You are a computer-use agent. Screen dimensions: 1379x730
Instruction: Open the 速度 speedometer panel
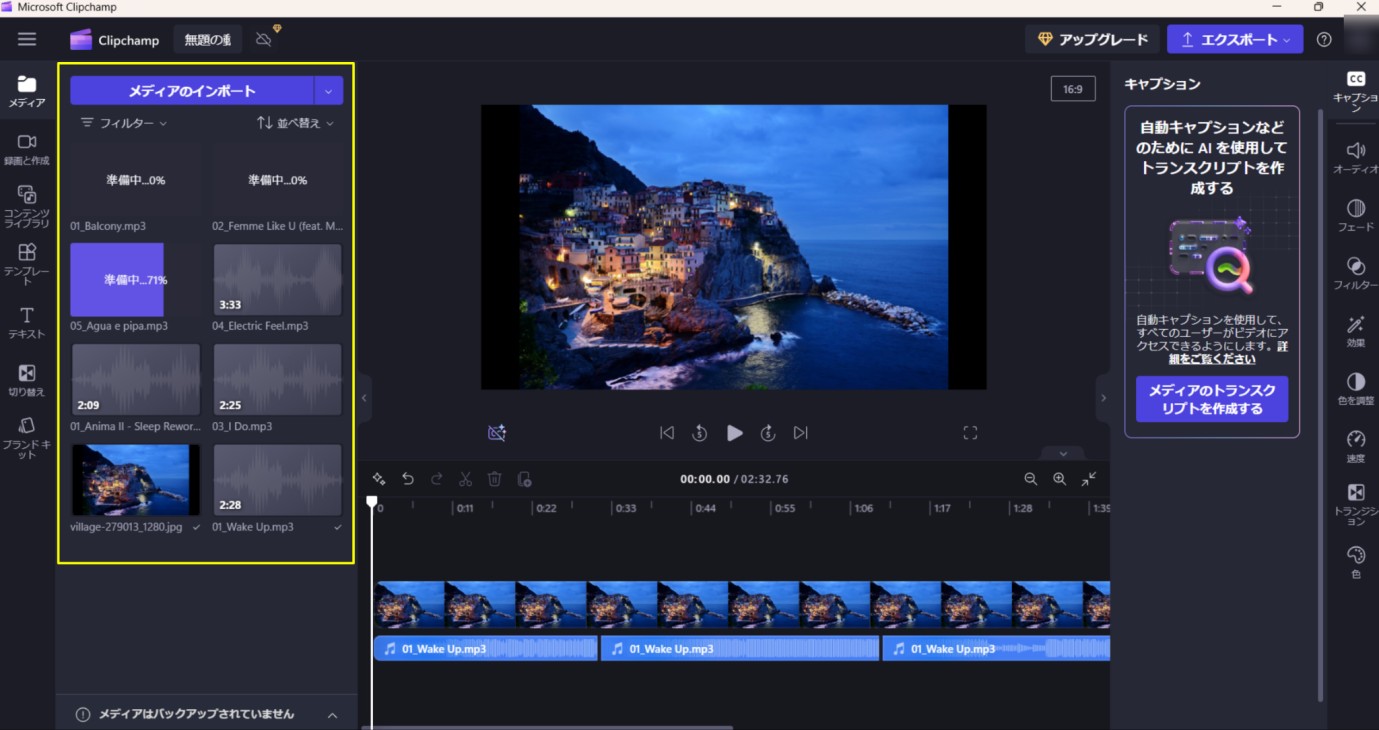click(1356, 446)
